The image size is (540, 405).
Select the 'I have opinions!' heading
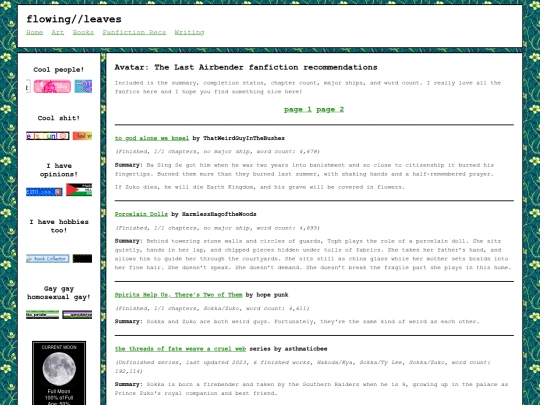tap(59, 170)
